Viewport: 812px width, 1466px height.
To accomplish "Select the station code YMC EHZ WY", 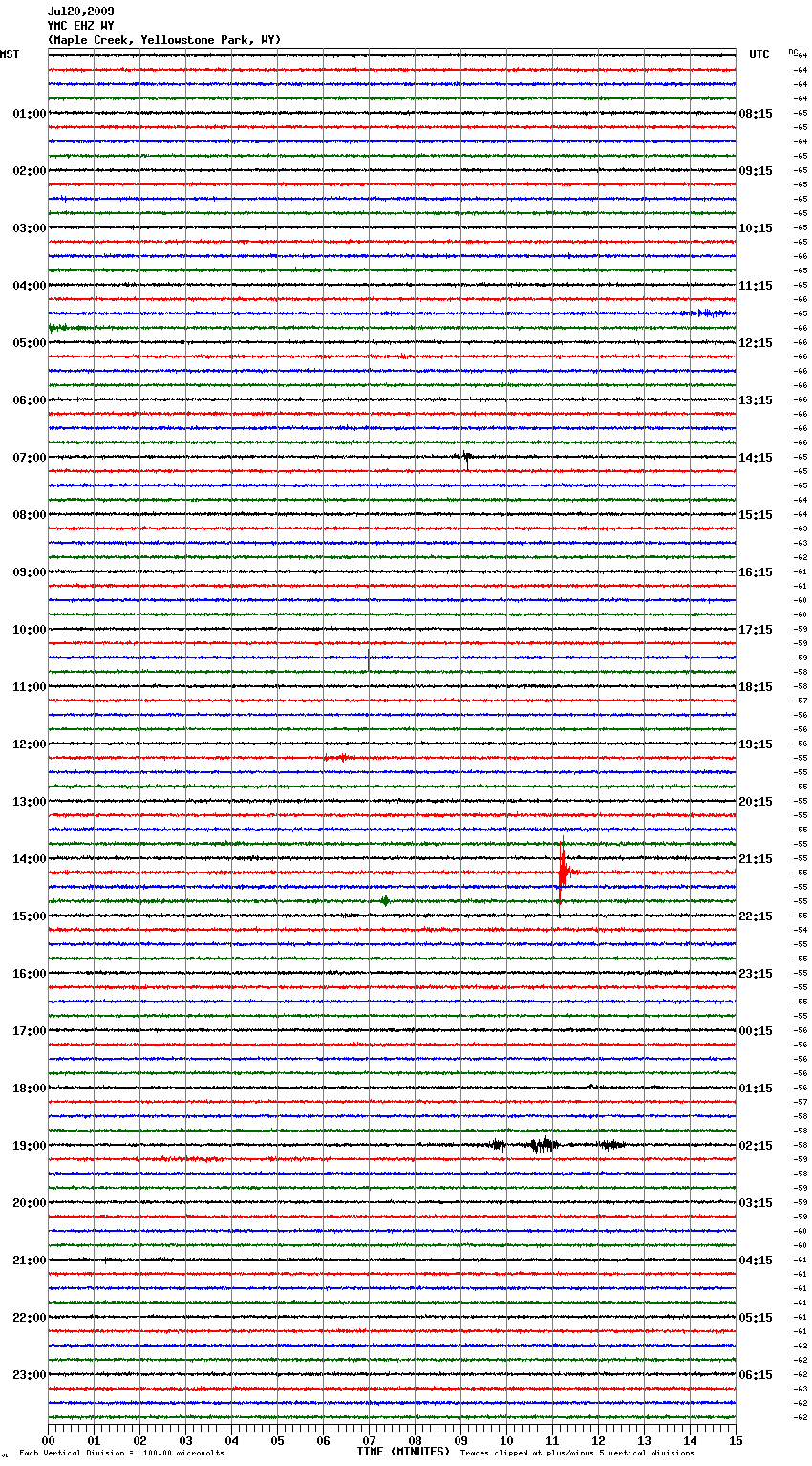I will coord(80,26).
